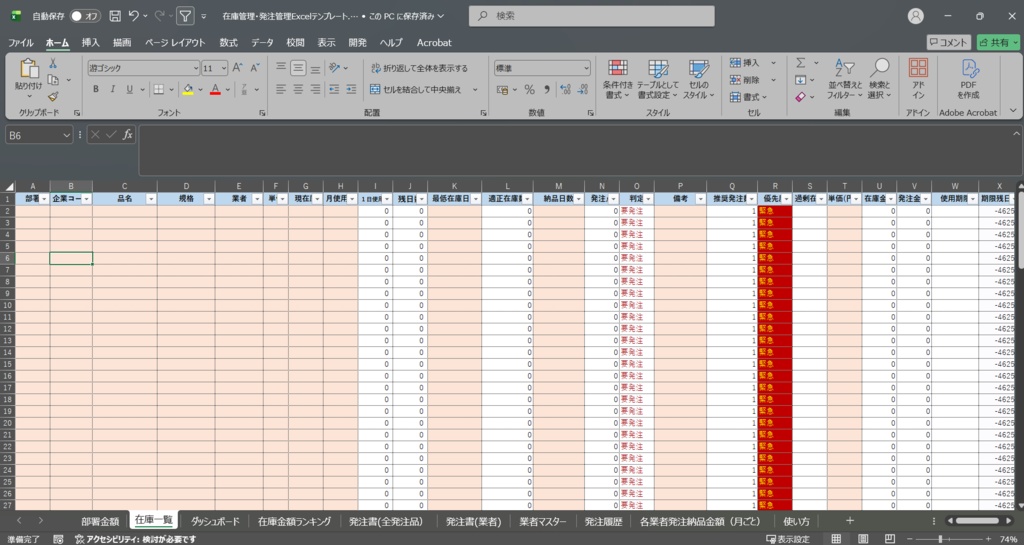Viewport: 1024px width, 545px height.
Task: Click セルを結合して中央揃え merge button
Action: [x=415, y=89]
